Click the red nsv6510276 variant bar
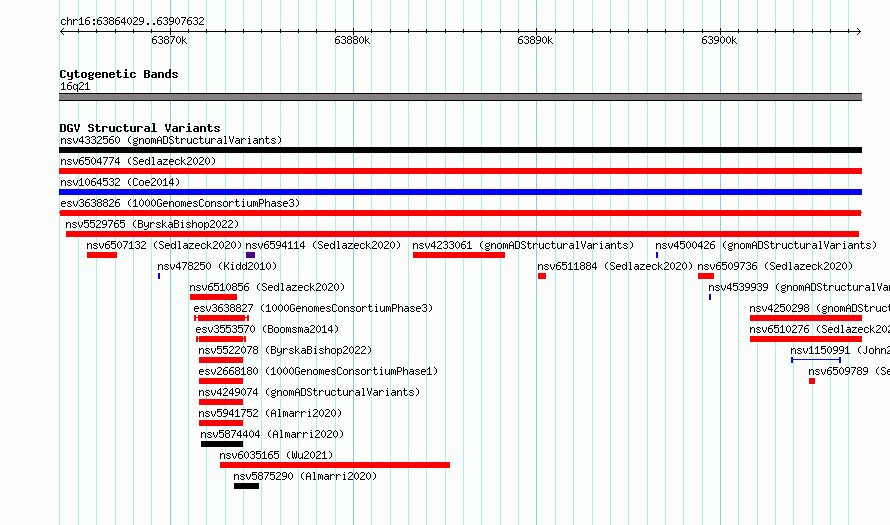 pyautogui.click(x=806, y=339)
